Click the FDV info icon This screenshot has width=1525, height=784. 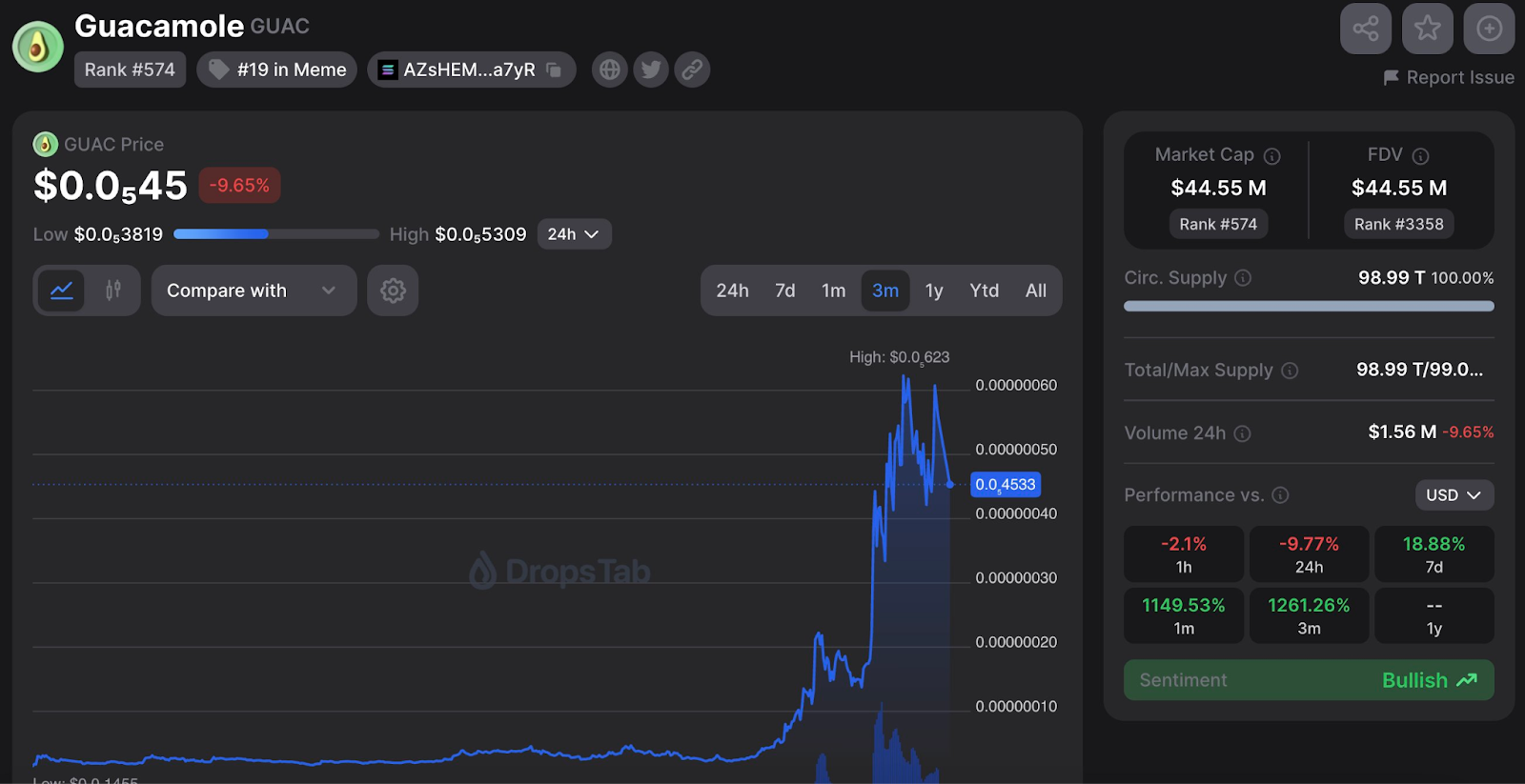(x=1420, y=156)
